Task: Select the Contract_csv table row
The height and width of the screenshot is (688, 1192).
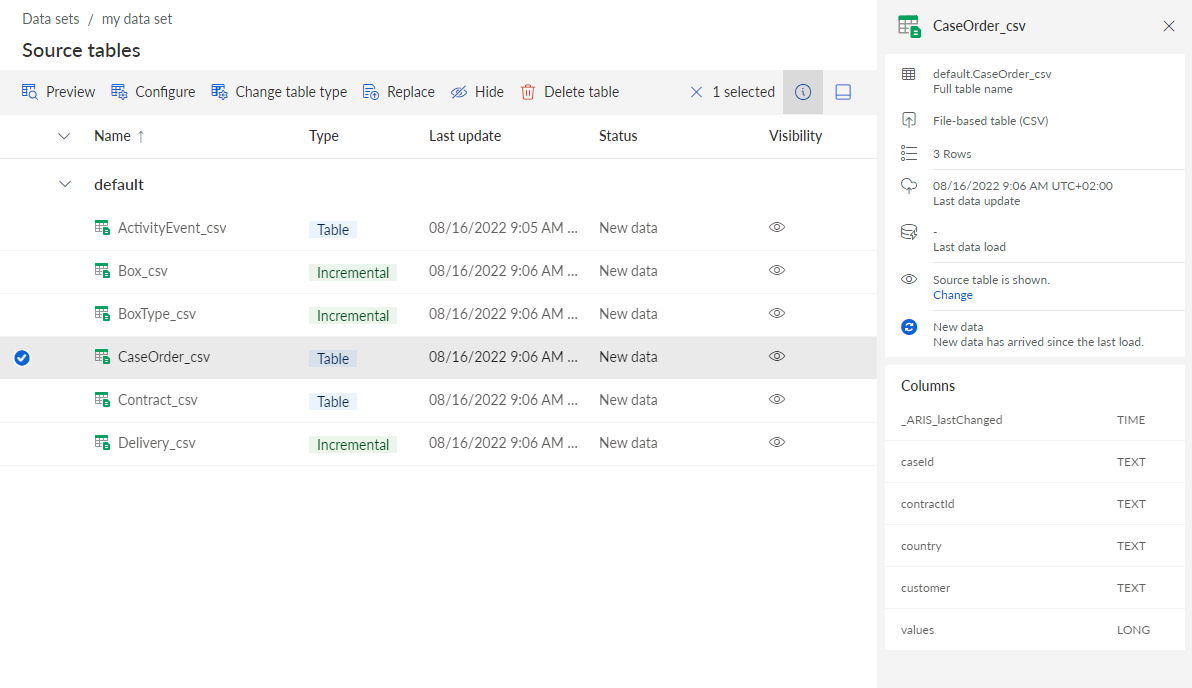Action: (438, 401)
